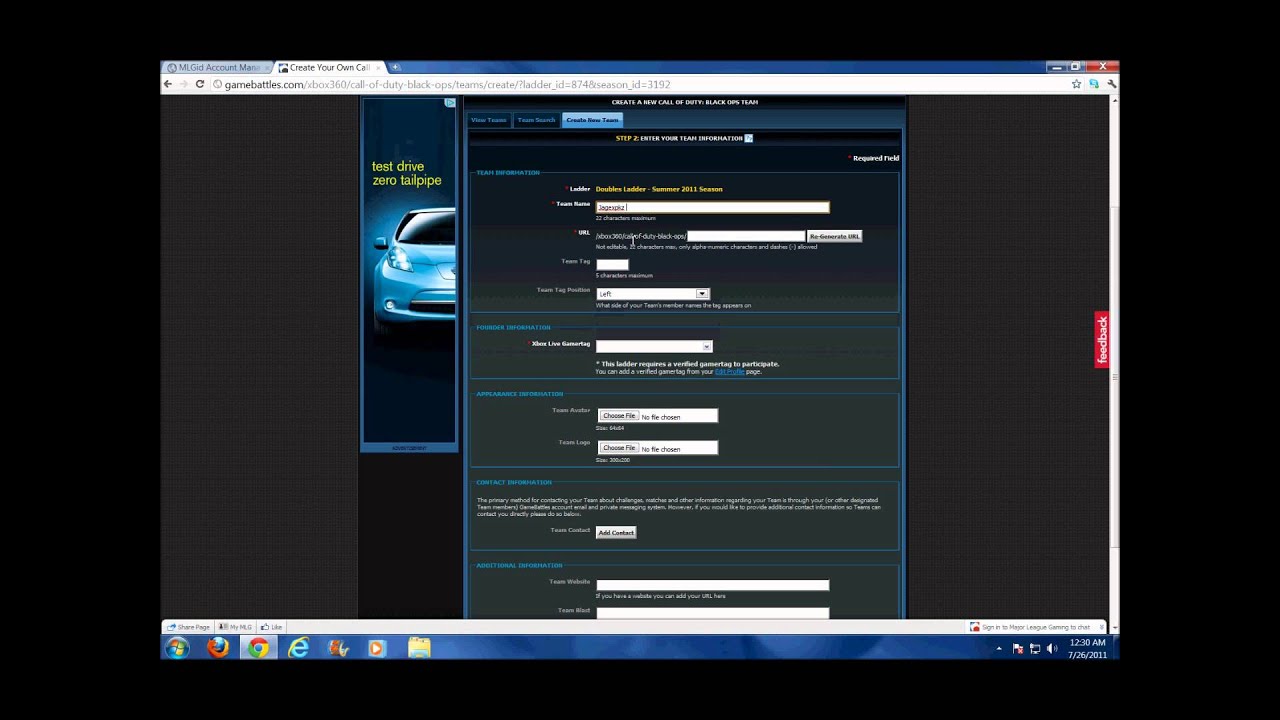Viewport: 1280px width, 720px height.
Task: Click the Team Name input field
Action: 712,207
